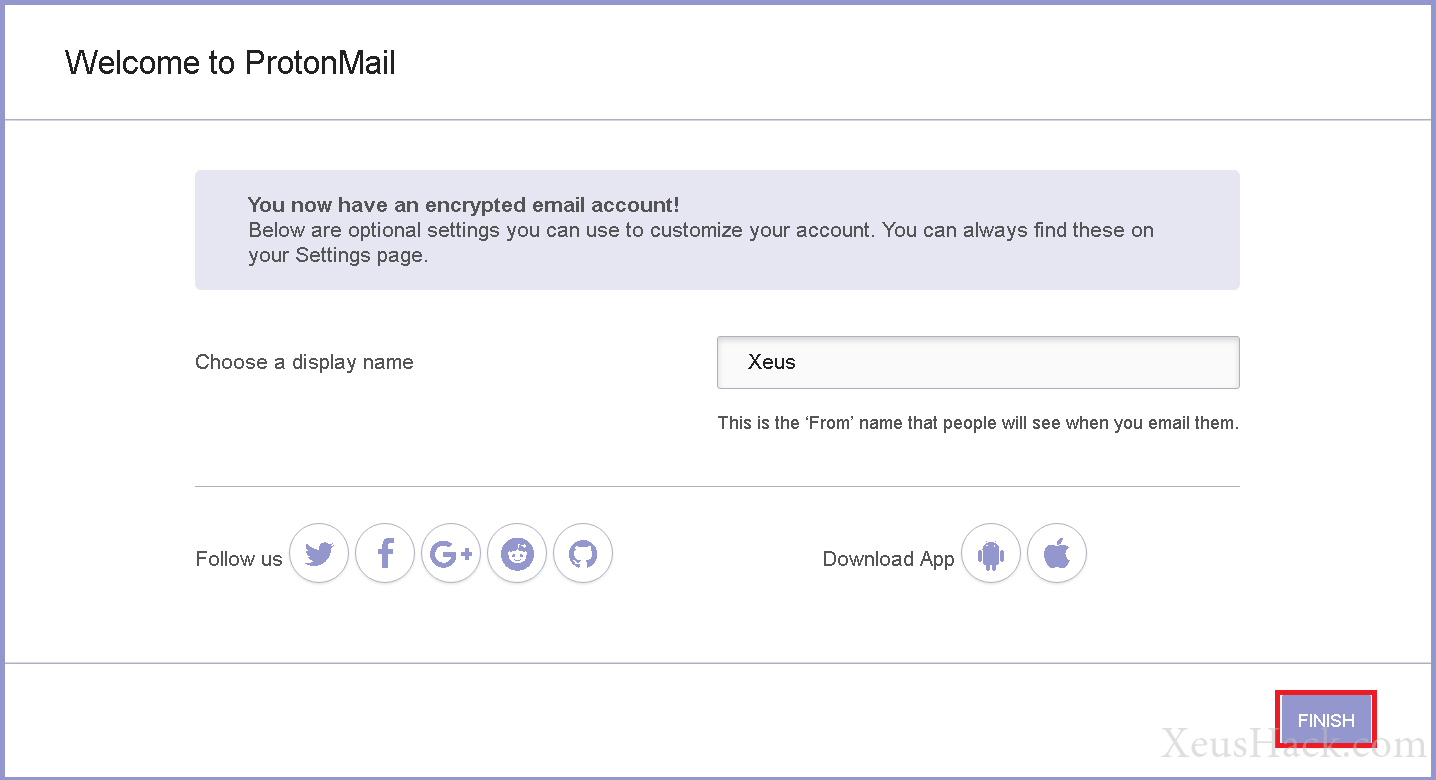Open the Twitter follow icon

pyautogui.click(x=319, y=553)
